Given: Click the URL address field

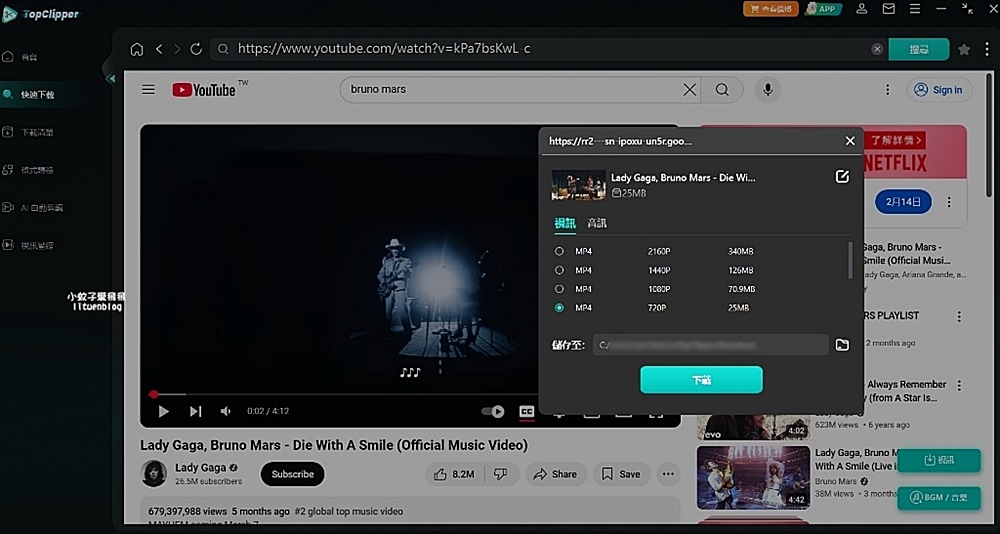Looking at the screenshot, I should pos(548,48).
